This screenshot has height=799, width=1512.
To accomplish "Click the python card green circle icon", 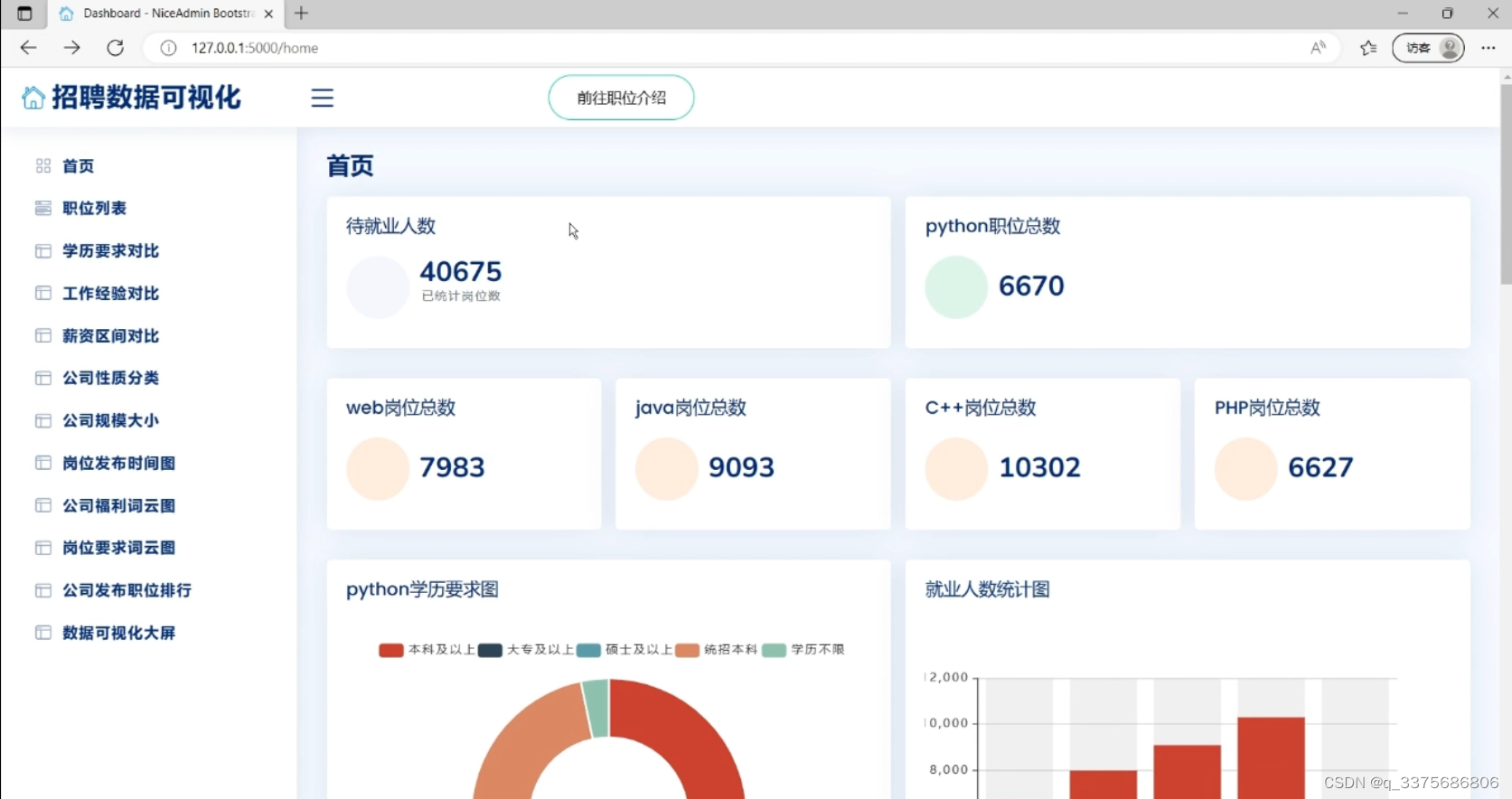I will pos(956,287).
